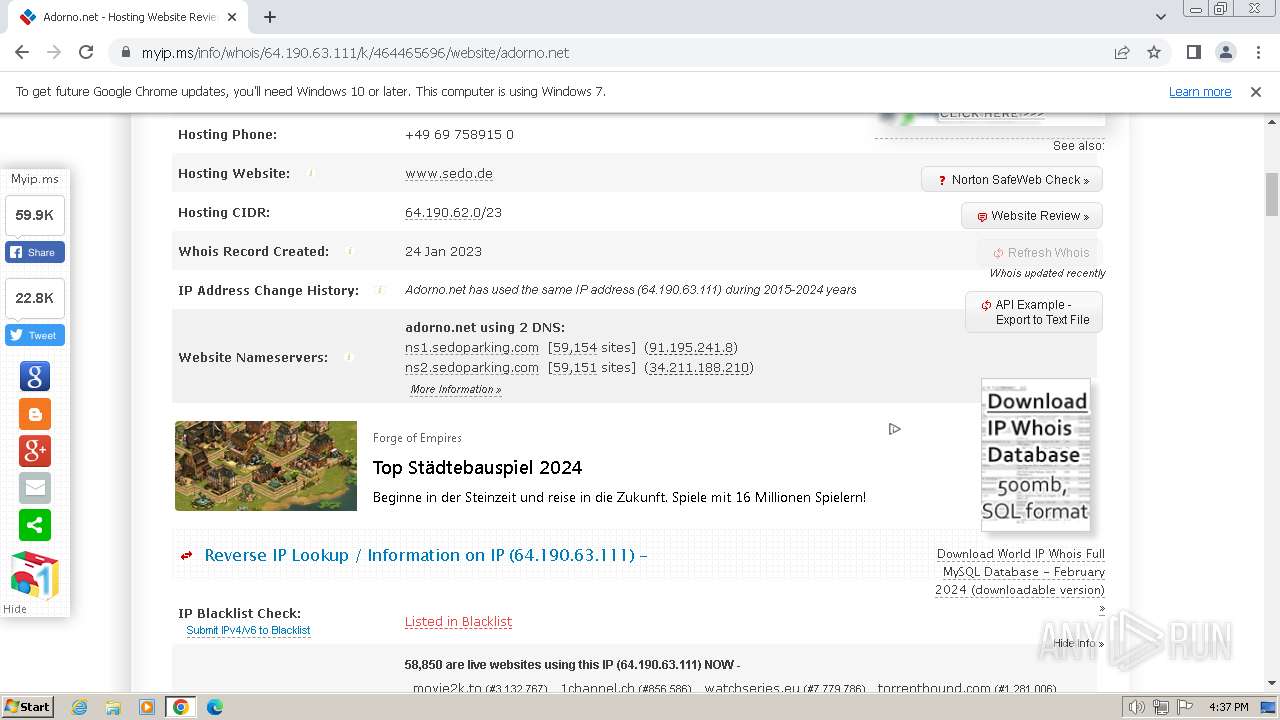Click Facebook Share button
This screenshot has height=720, width=1280.
(x=35, y=252)
